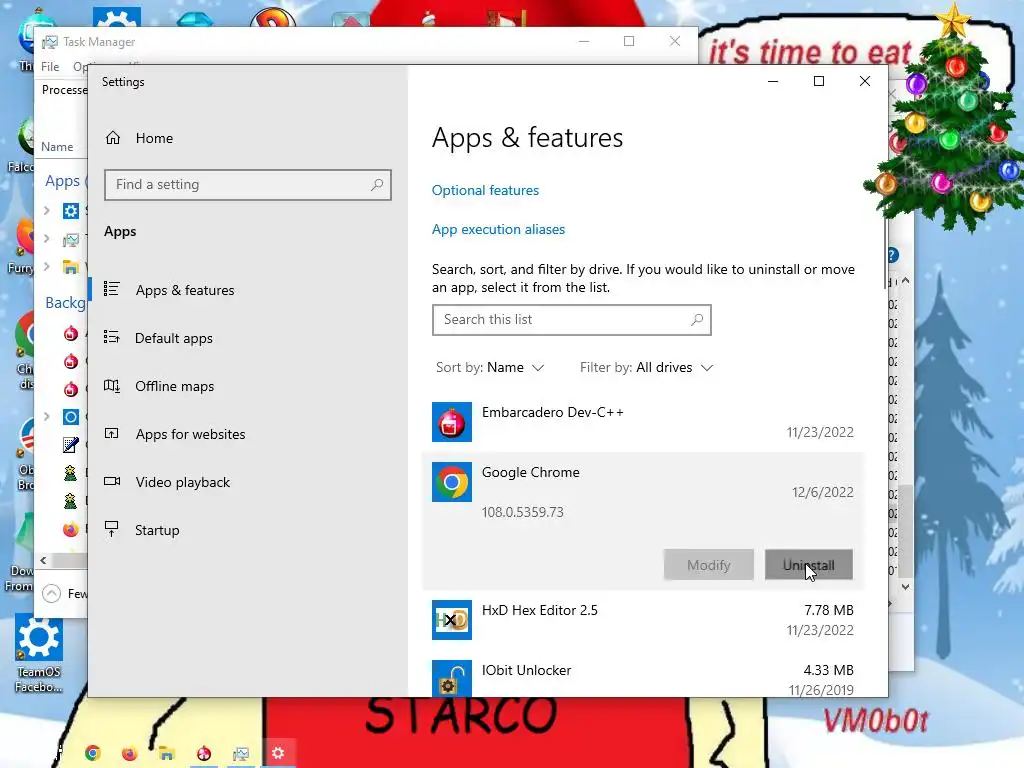Click the notepad process icon in Task Manager
The image size is (1024, 768).
point(71,445)
